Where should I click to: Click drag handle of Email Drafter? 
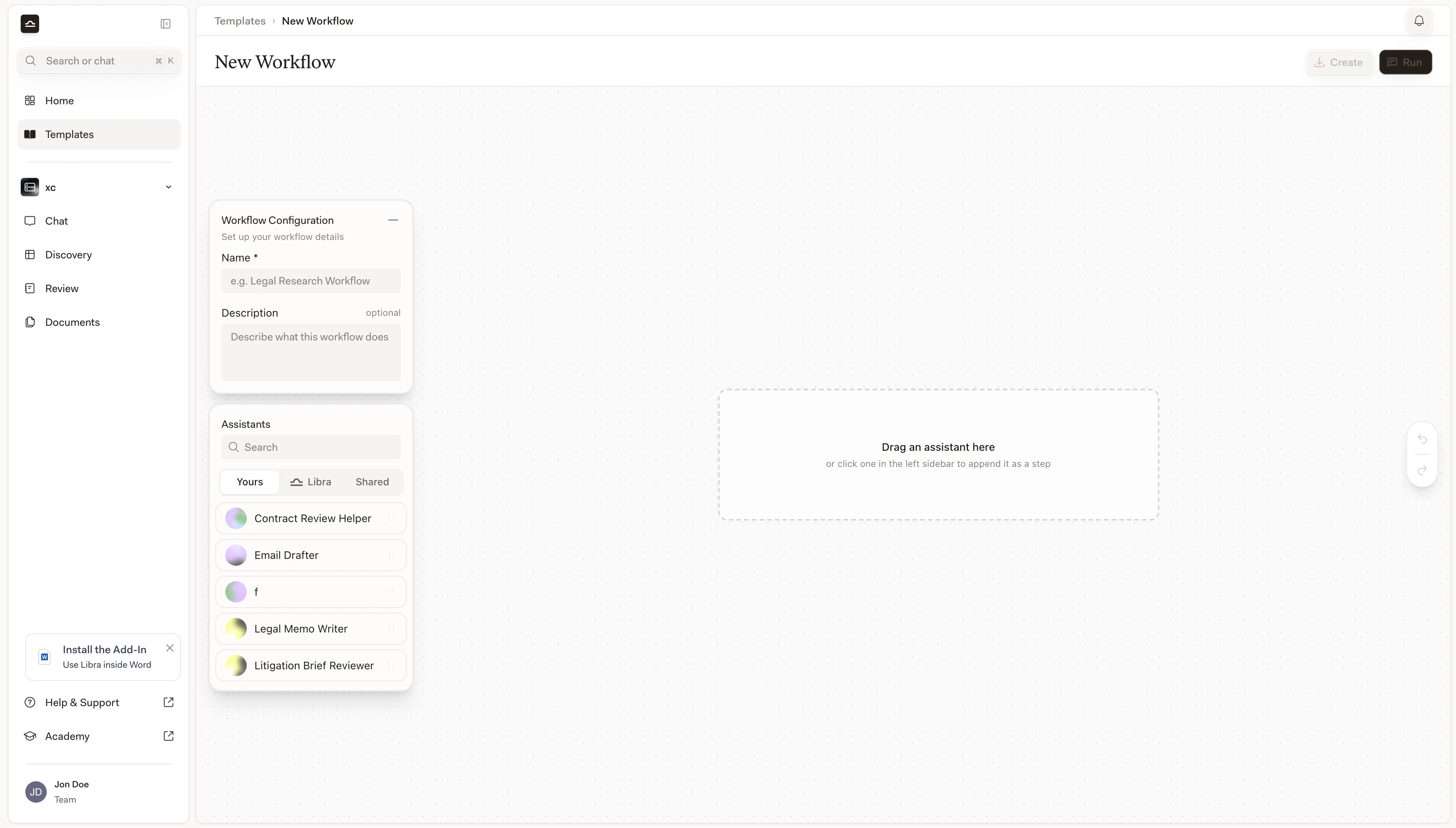pyautogui.click(x=392, y=555)
